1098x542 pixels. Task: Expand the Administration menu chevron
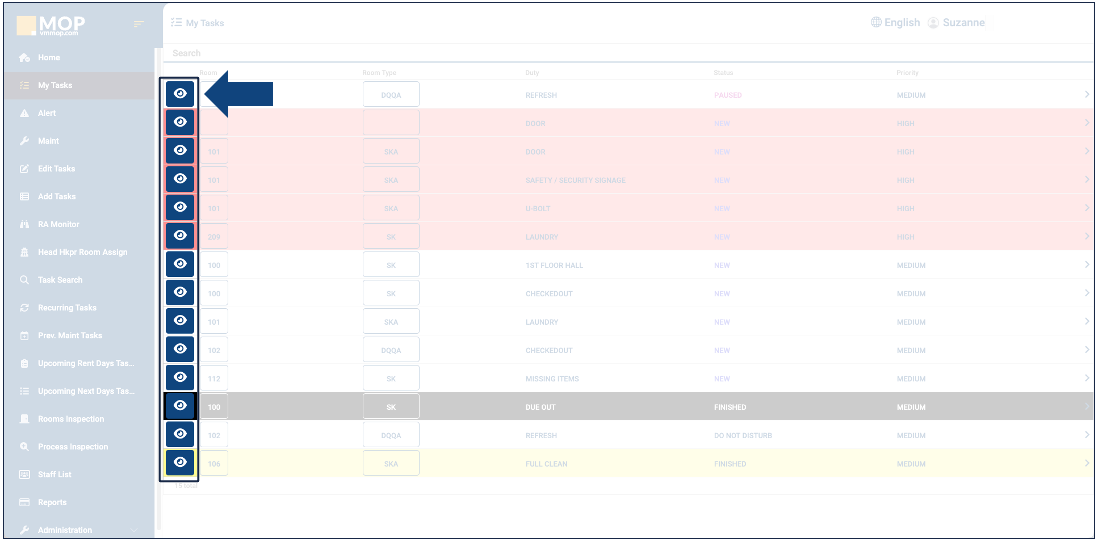click(135, 530)
